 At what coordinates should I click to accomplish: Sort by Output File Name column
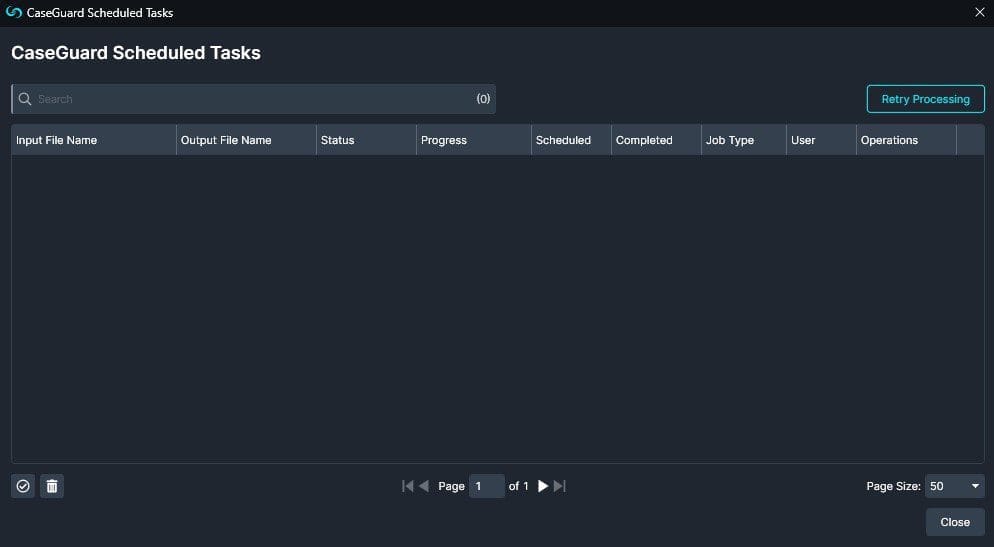tap(226, 140)
